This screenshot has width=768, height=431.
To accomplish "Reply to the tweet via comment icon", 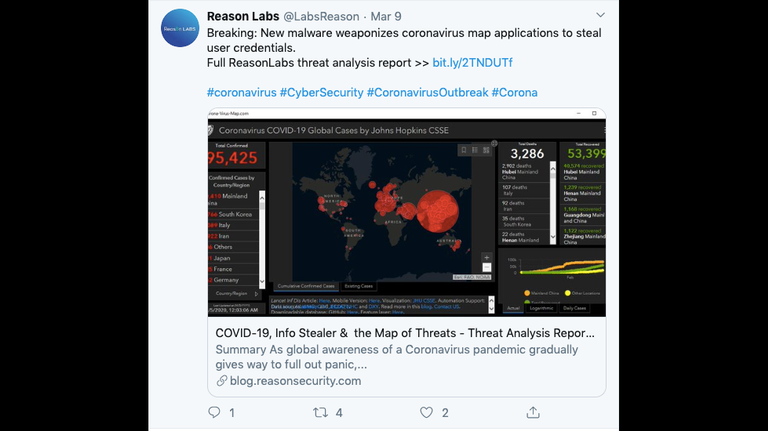I will tap(214, 412).
